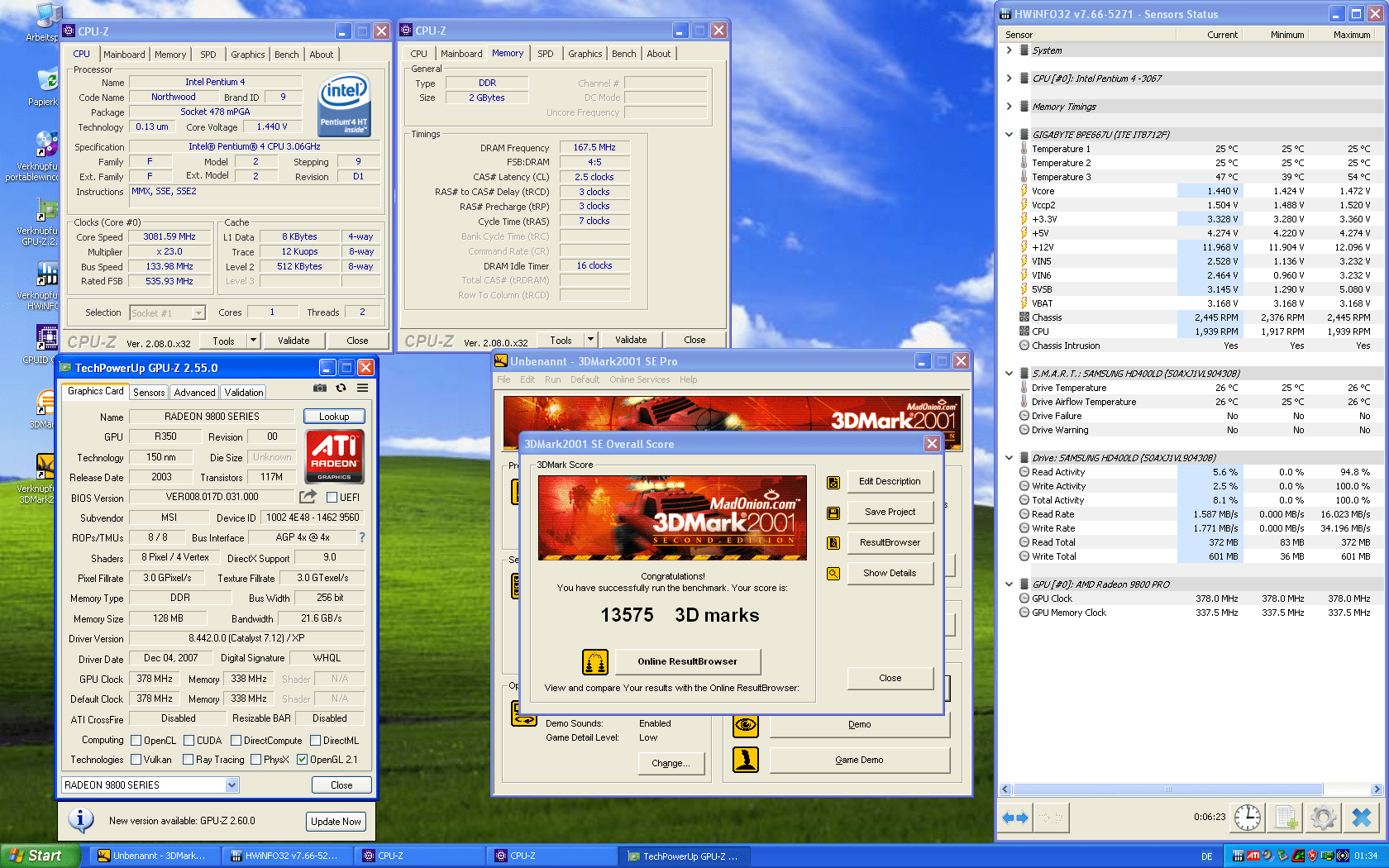Click the magnifier icon beside Show Details
The width and height of the screenshot is (1389, 868).
pos(833,574)
